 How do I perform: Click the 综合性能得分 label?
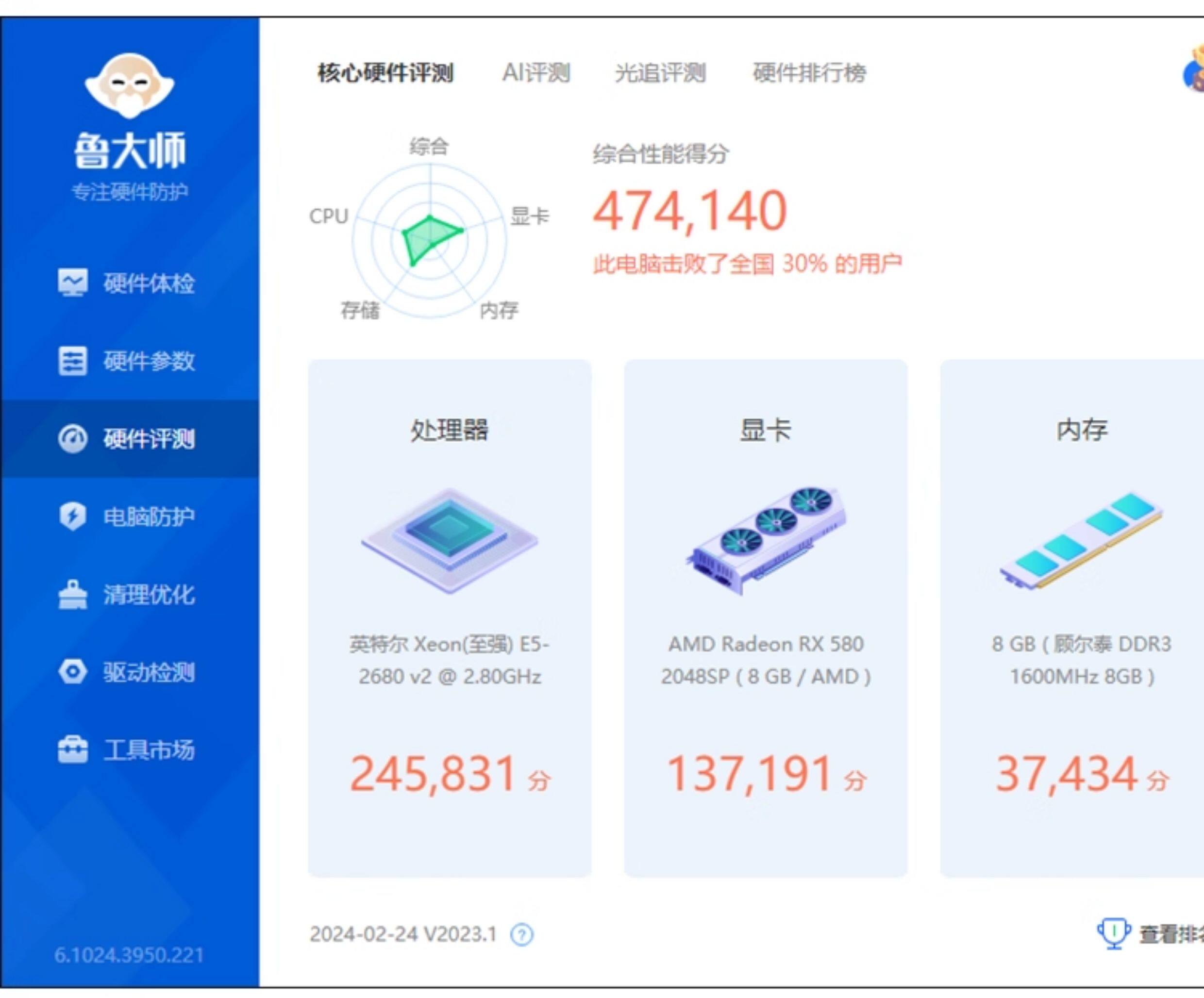point(660,153)
